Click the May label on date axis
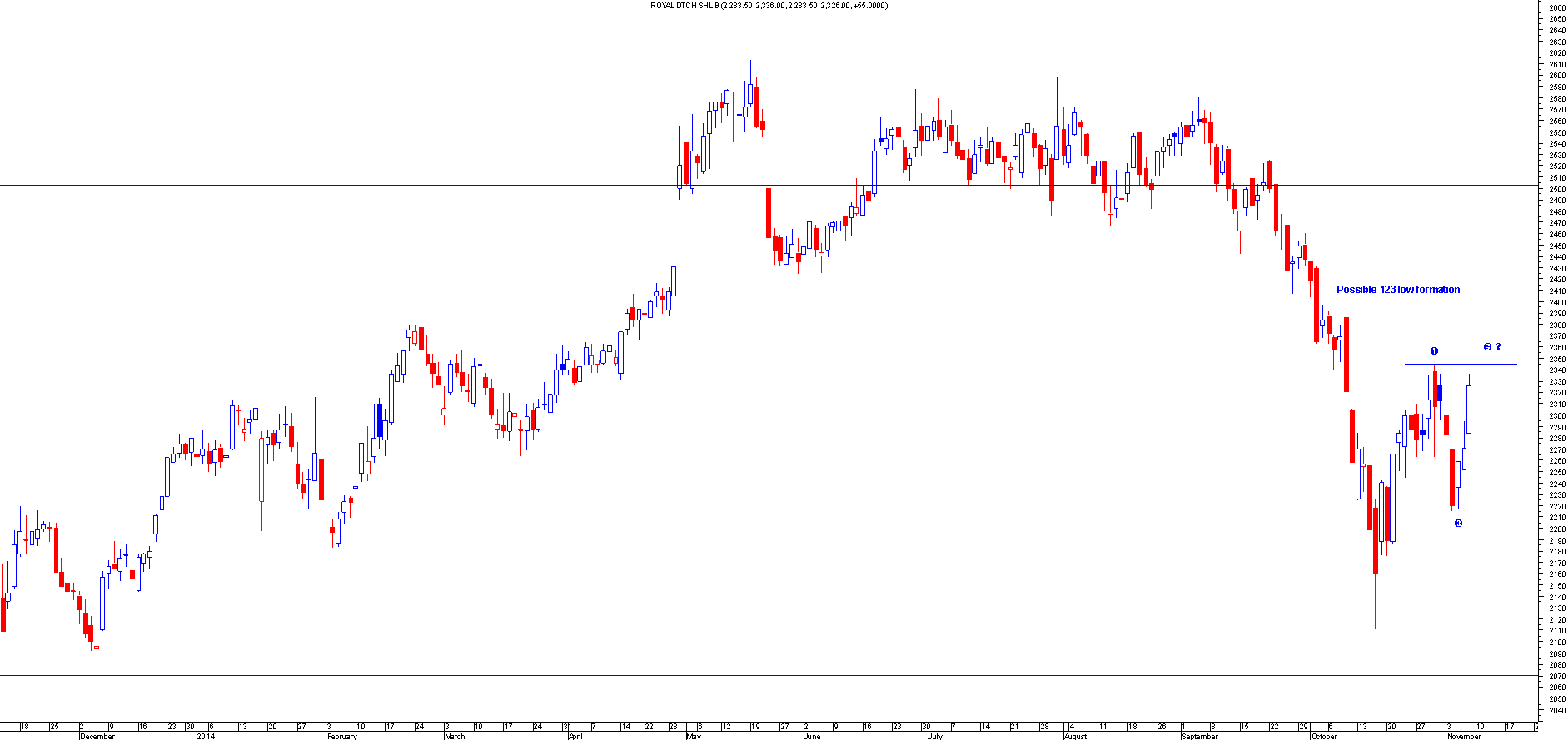 694,736
